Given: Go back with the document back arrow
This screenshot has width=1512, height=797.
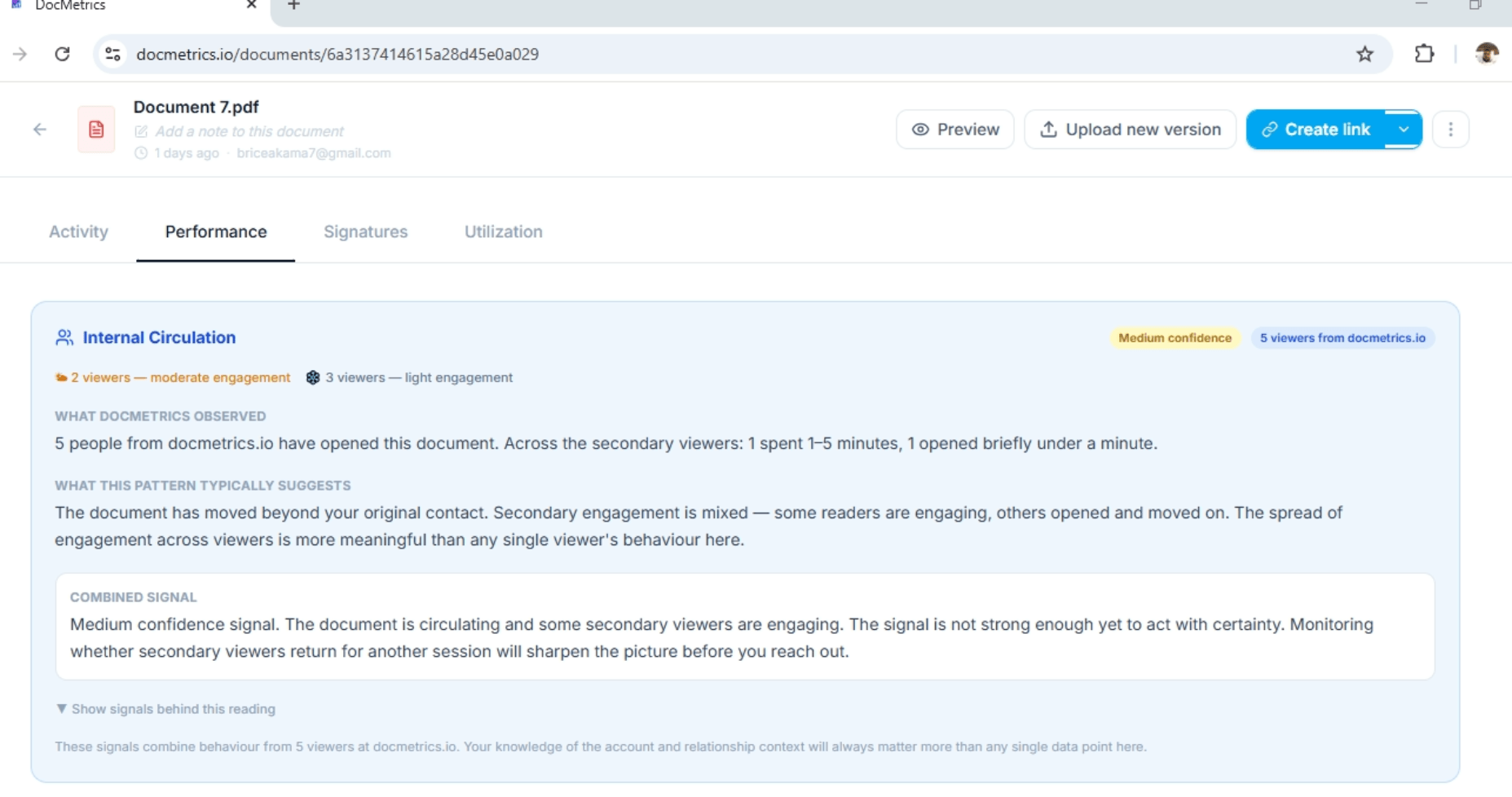Looking at the screenshot, I should pos(39,130).
